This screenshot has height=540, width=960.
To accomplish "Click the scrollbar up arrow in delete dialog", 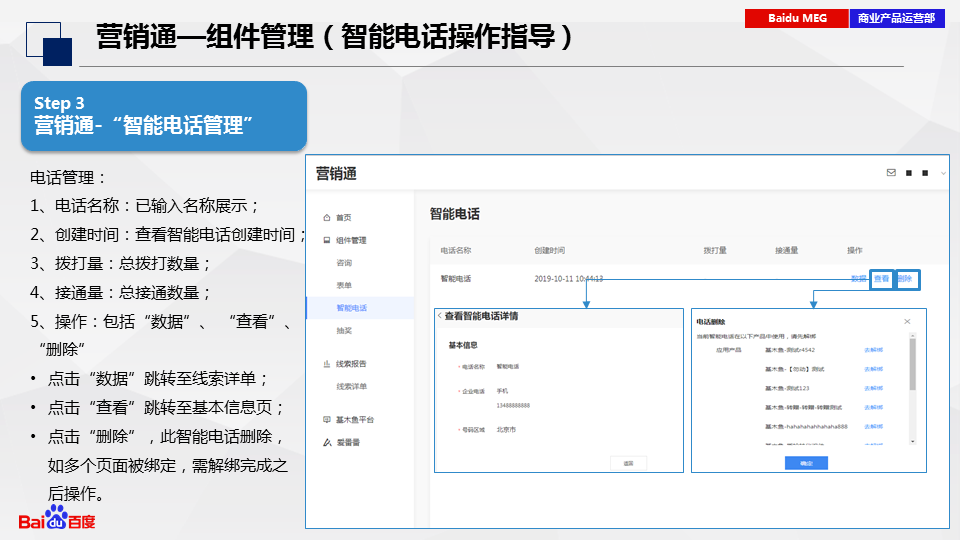I will click(912, 336).
